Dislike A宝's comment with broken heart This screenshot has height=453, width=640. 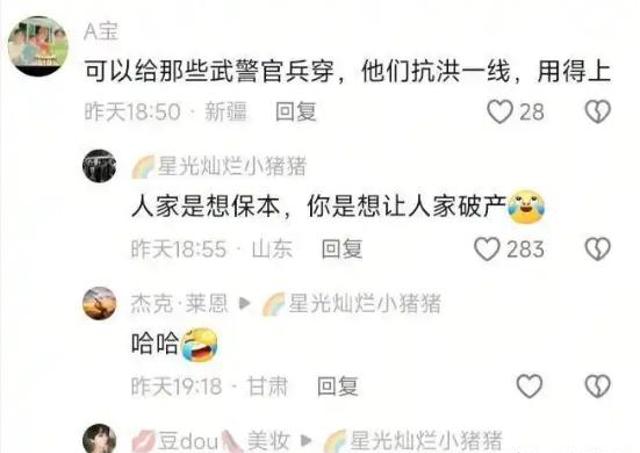(598, 111)
